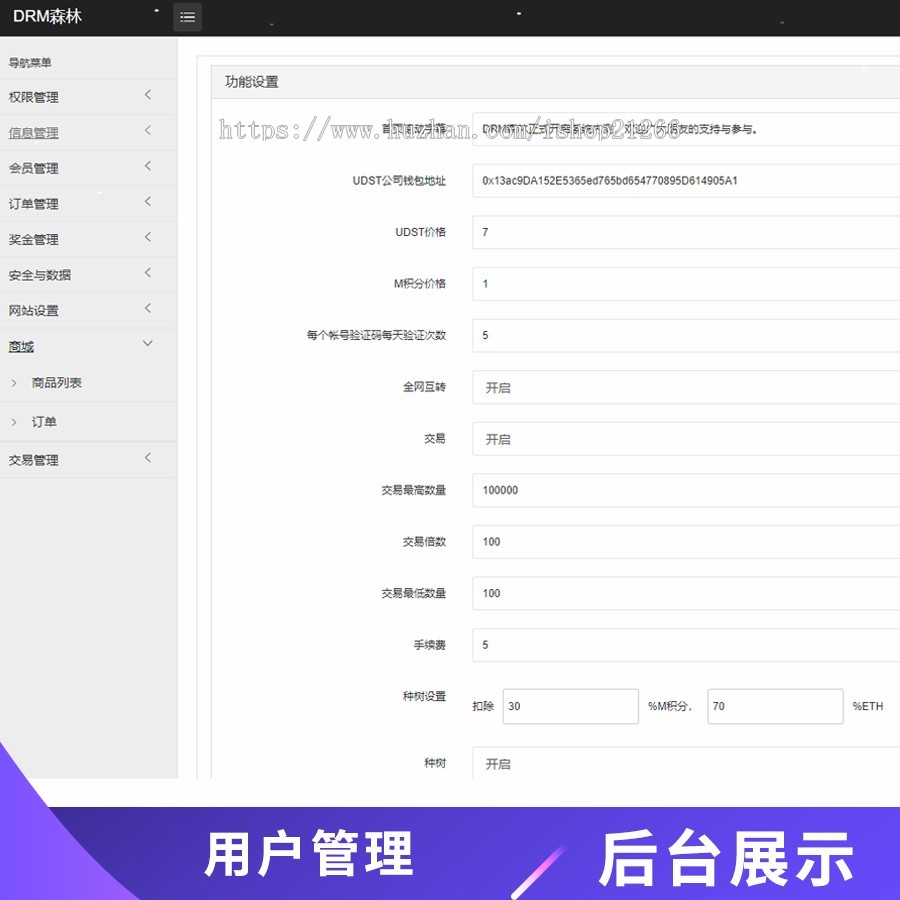The width and height of the screenshot is (900, 900).
Task: Collapse the 商城 section chevron
Action: (147, 343)
